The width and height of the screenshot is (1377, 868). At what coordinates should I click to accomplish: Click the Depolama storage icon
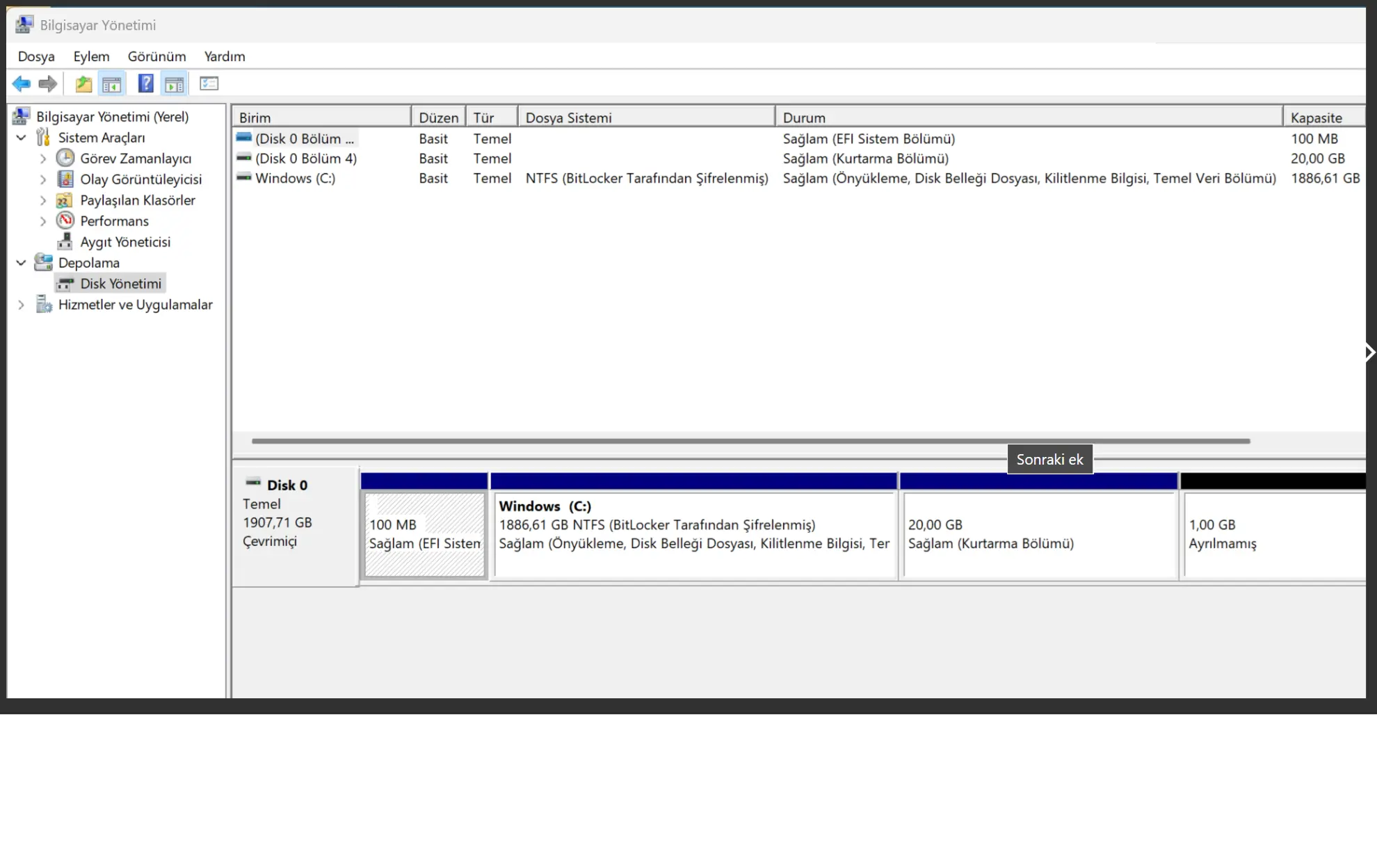44,262
